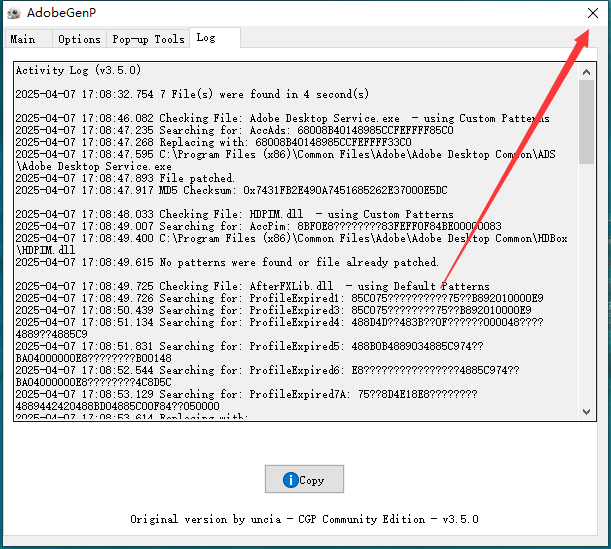Click the AdobeGenP title bar app icon
This screenshot has width=611, height=549.
tap(14, 13)
